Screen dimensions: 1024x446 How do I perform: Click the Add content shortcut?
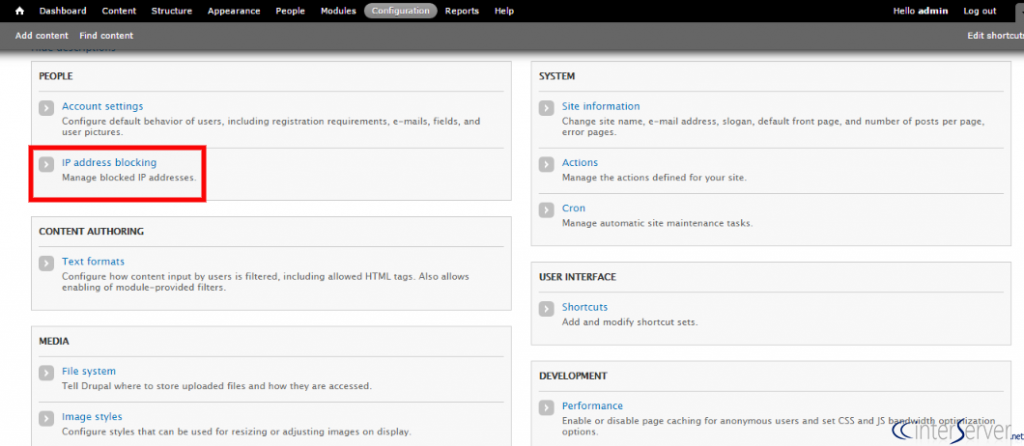coord(42,36)
